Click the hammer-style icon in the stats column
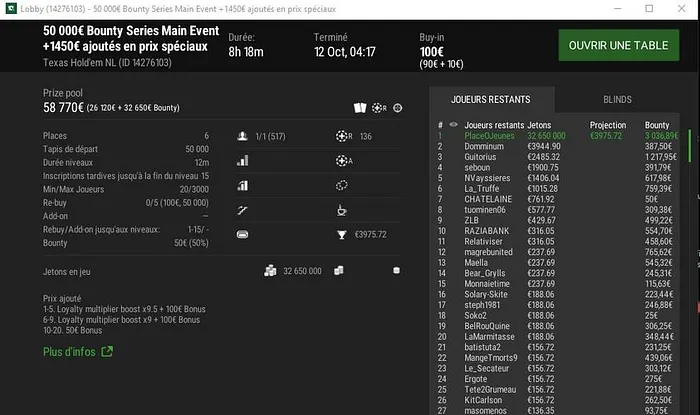700x415 pixels. click(242, 210)
